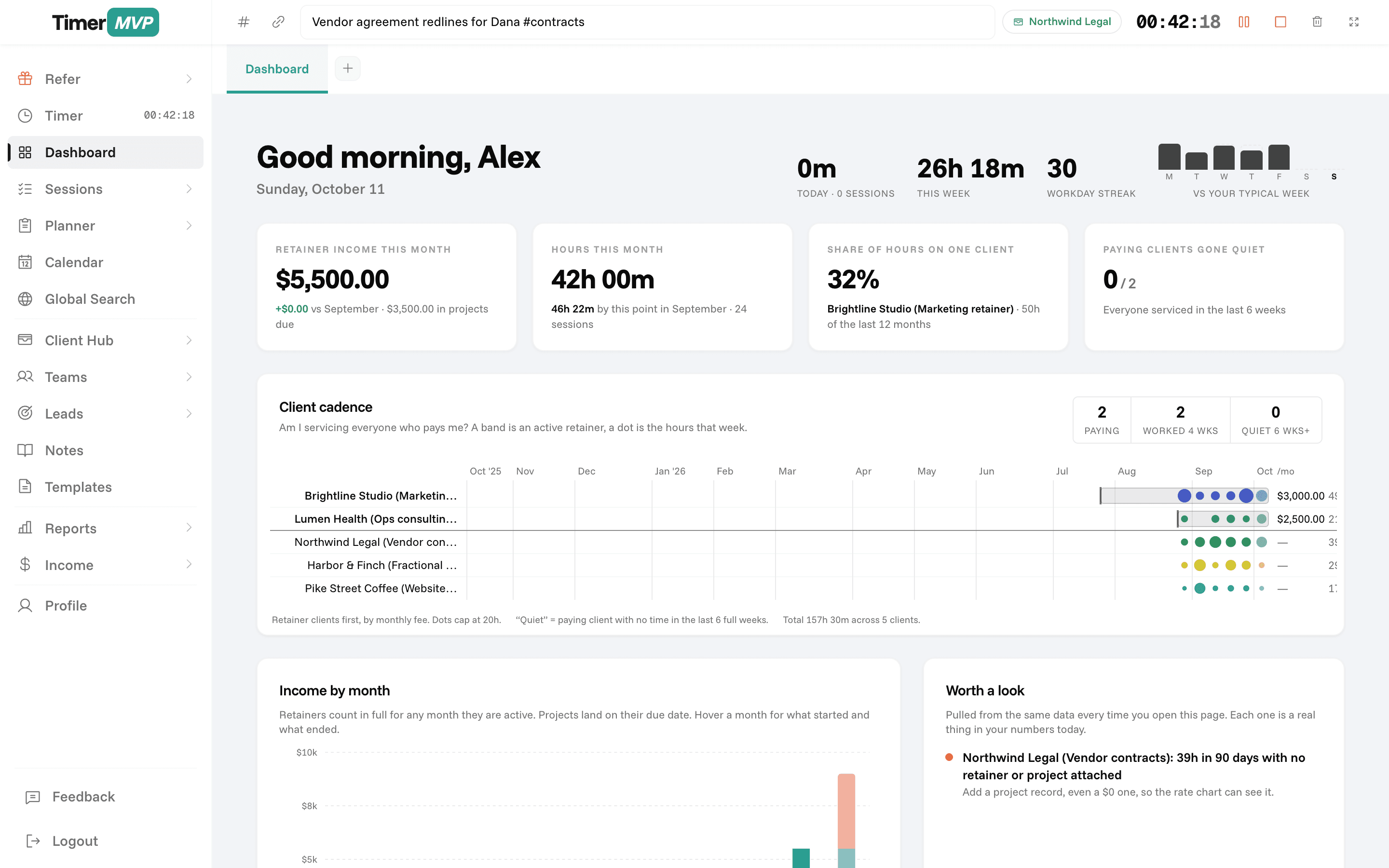Expand the Client Hub chevron
The image size is (1389, 868).
pos(189,340)
